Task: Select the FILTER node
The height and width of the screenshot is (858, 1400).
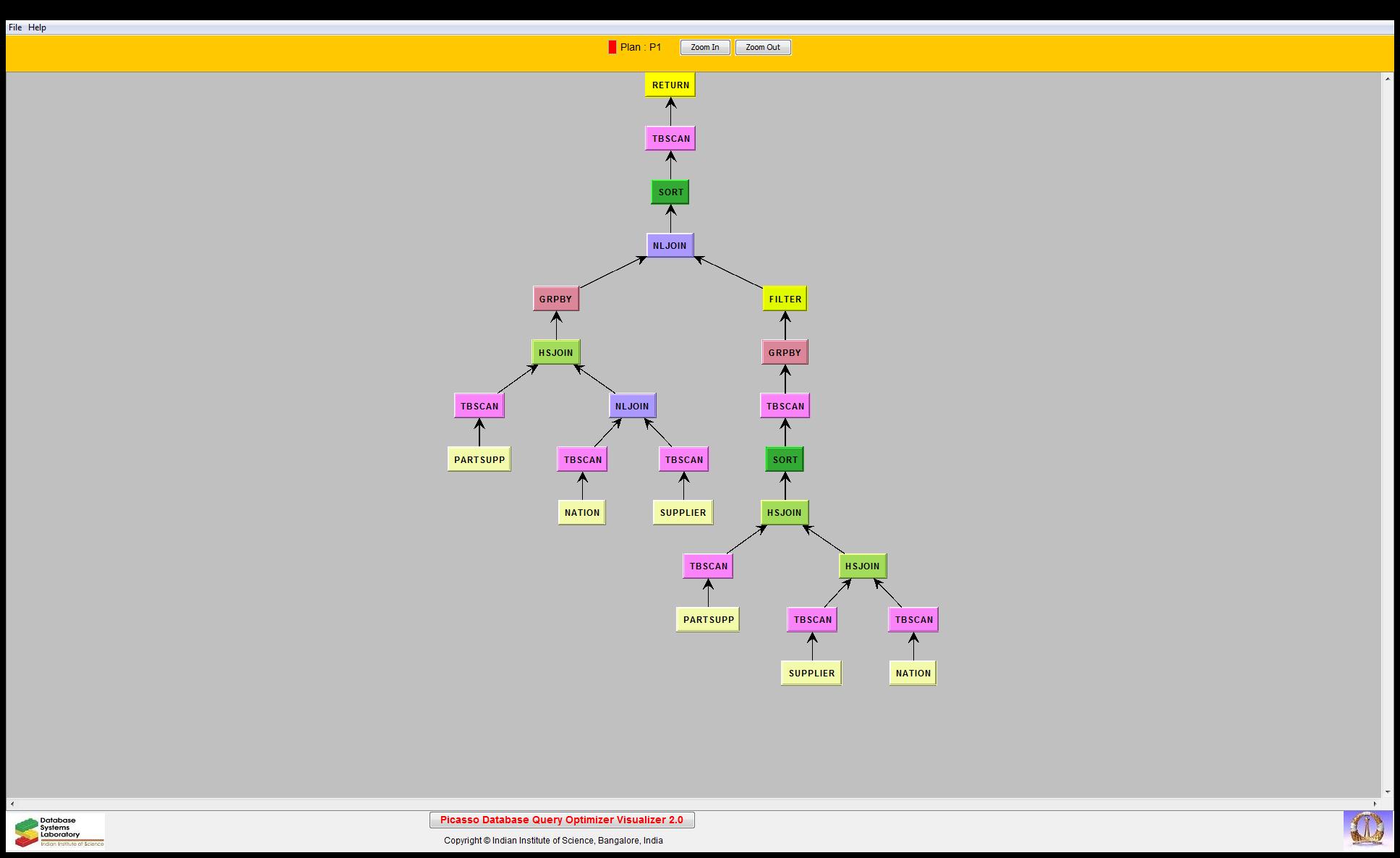Action: tap(785, 299)
